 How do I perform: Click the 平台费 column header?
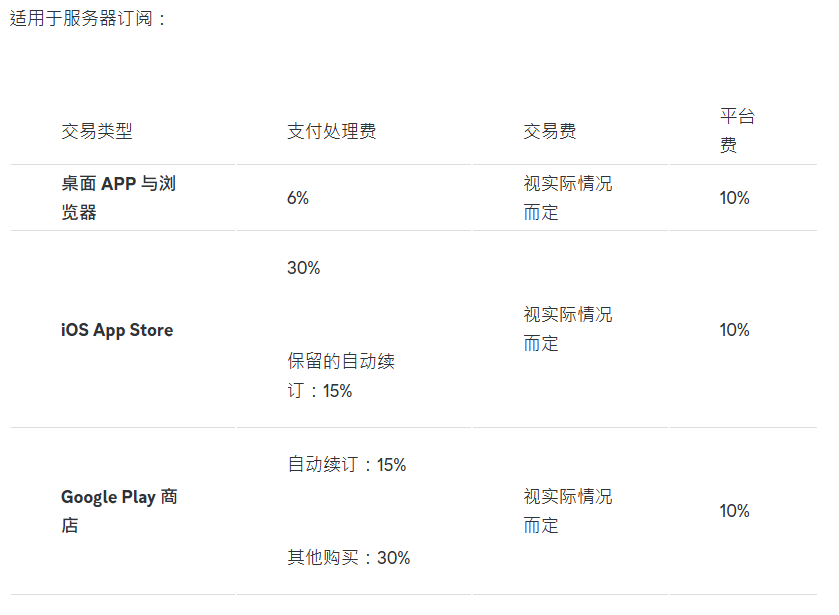[737, 130]
